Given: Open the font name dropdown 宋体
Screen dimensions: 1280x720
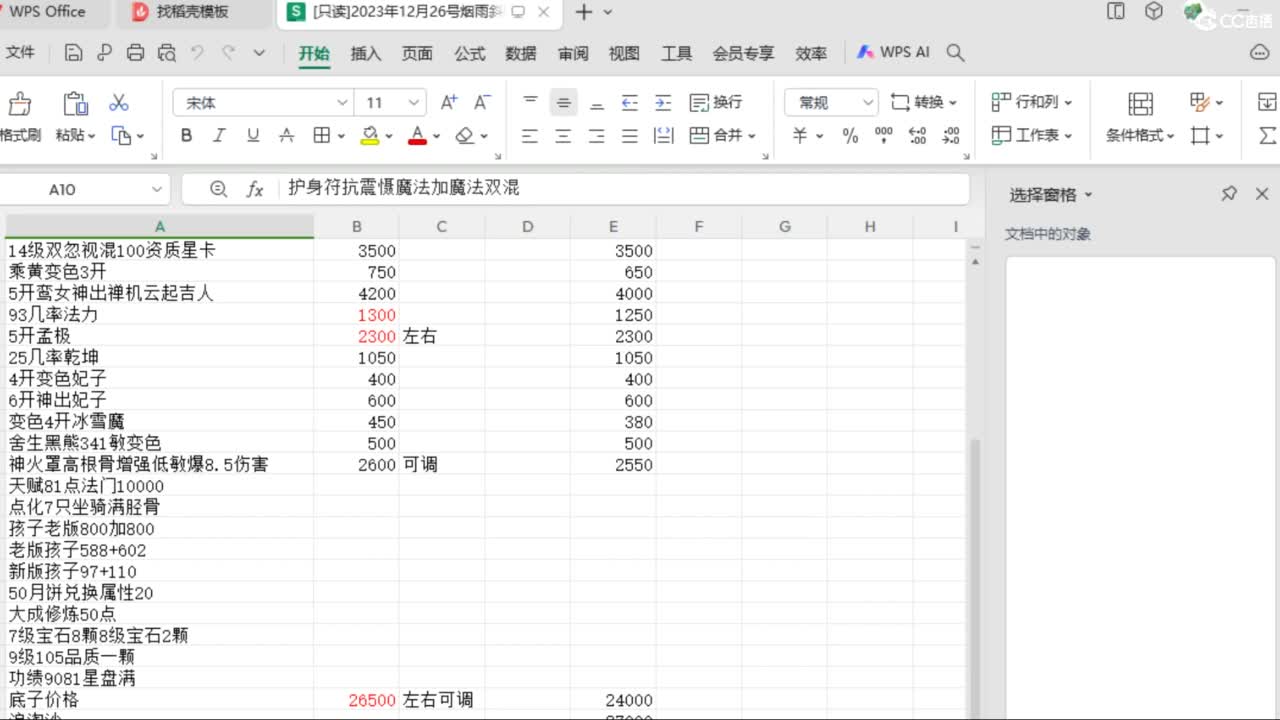Looking at the screenshot, I should pos(342,102).
